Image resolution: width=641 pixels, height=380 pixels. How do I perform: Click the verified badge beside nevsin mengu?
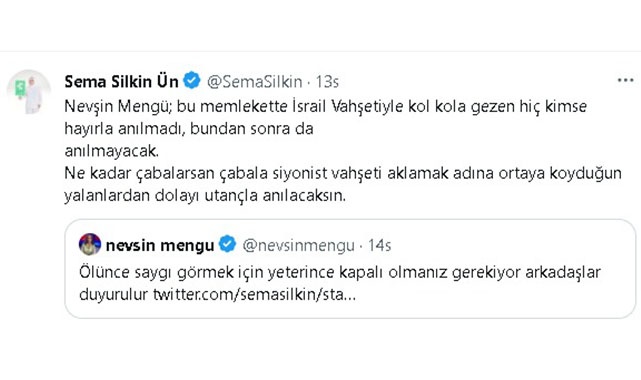coord(227,244)
